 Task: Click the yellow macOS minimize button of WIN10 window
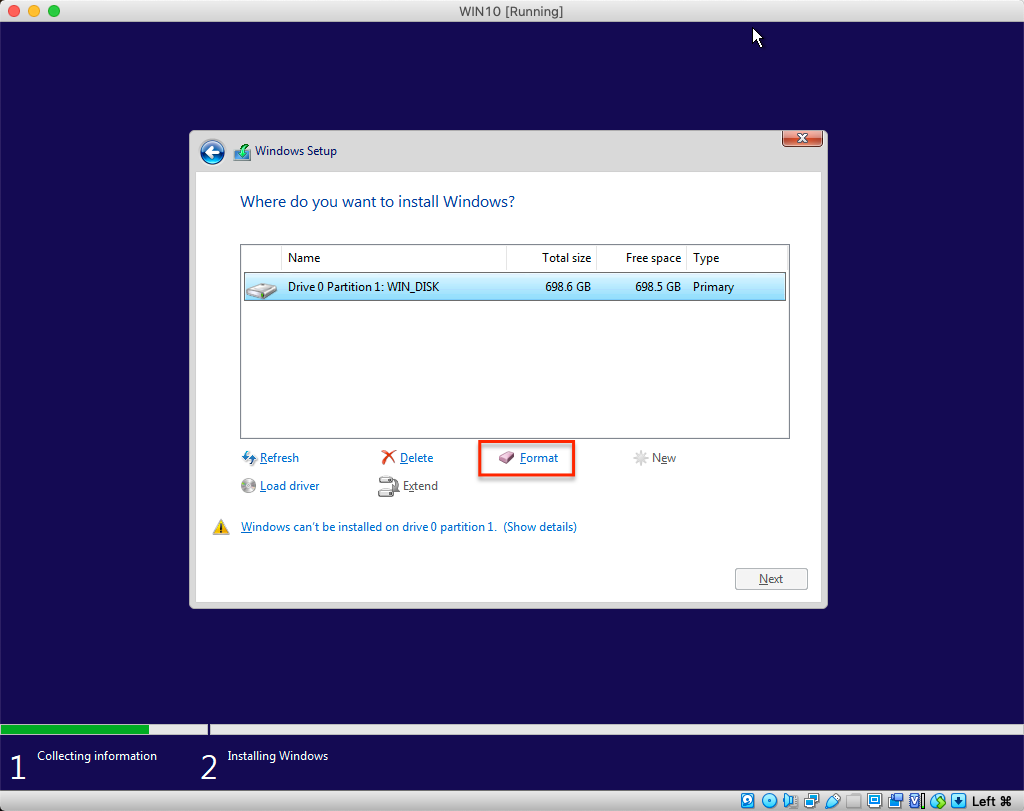coord(34,11)
